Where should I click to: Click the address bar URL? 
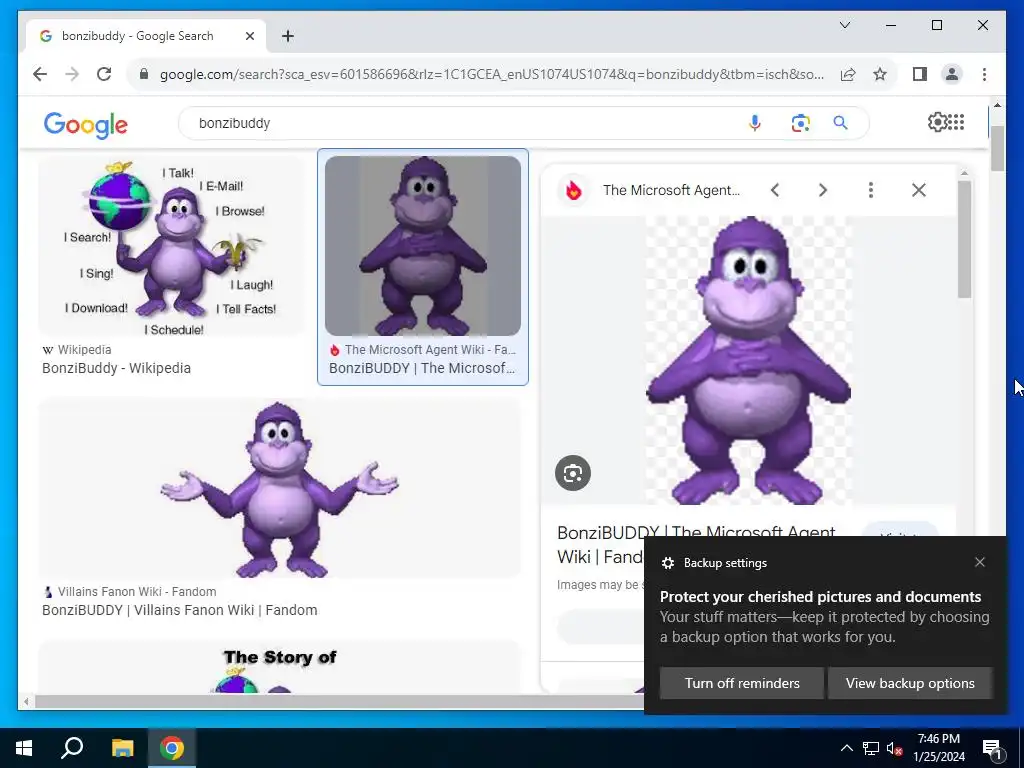pos(491,74)
